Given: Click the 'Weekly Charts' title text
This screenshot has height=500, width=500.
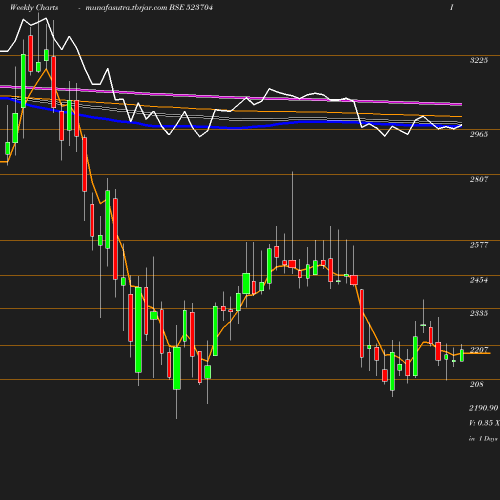Looking at the screenshot, I should click(34, 7).
